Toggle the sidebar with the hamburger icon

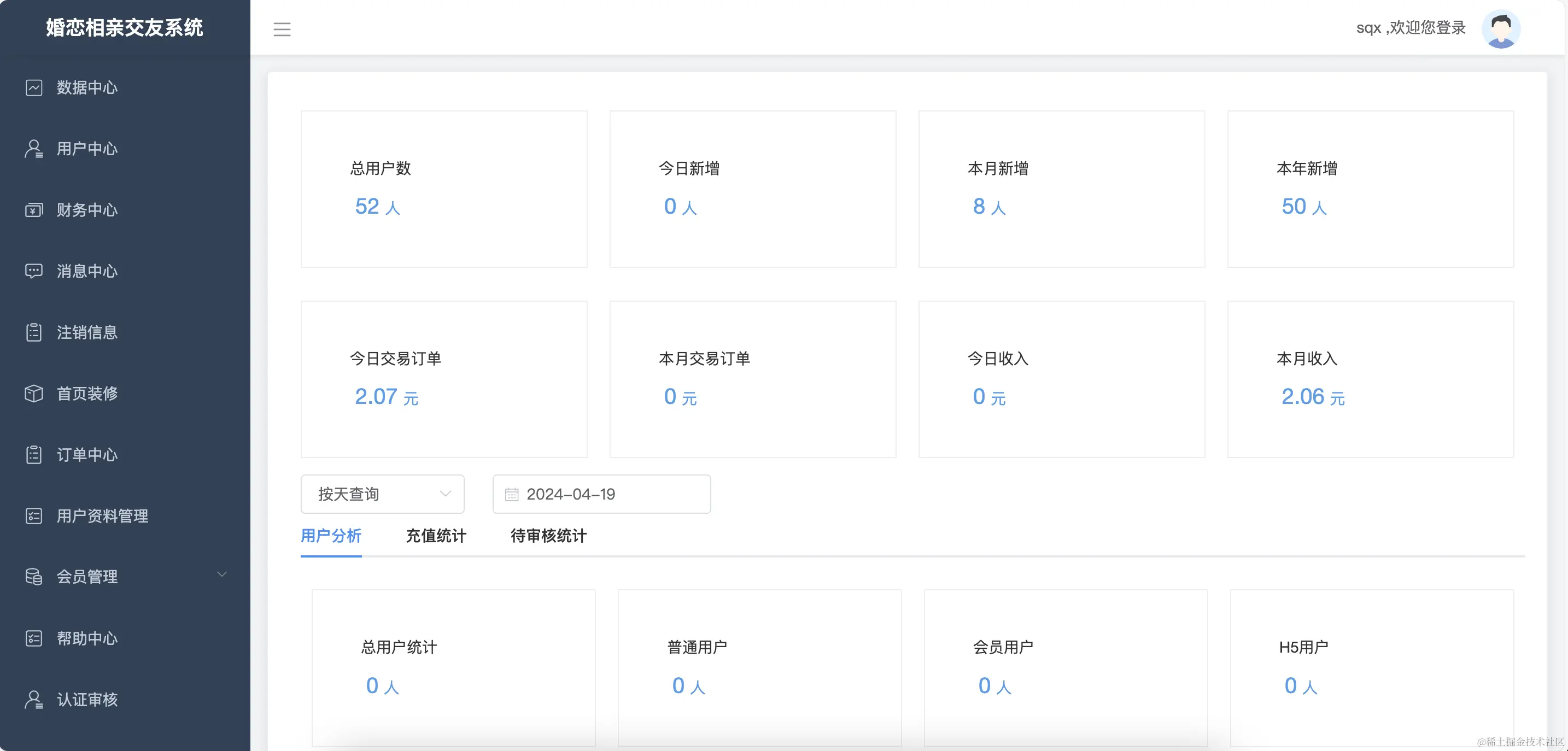coord(282,28)
